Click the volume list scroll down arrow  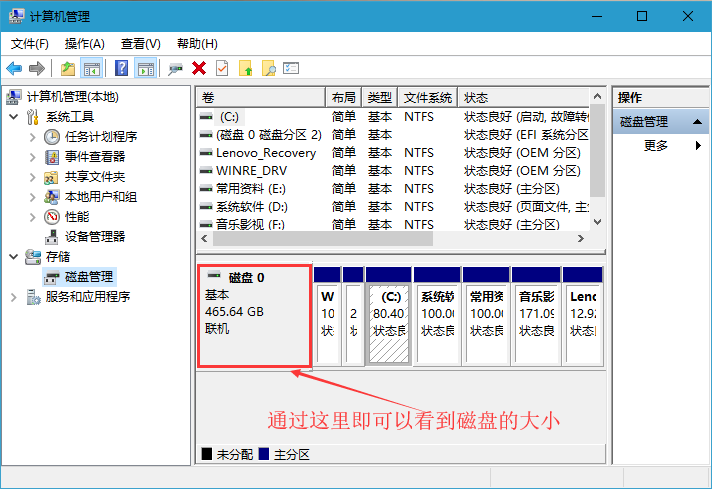tap(598, 222)
